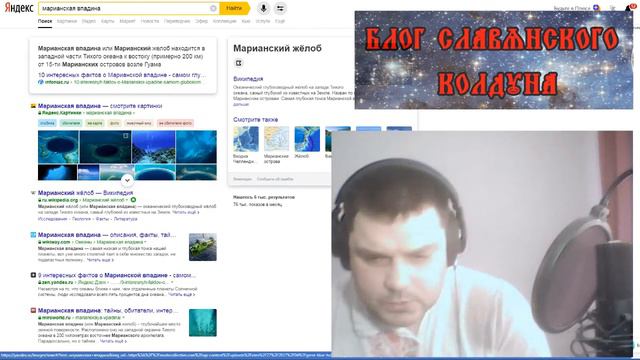Click the second image thumbnail with the square icon
Viewport: 640px width, 360px height.
coord(106,147)
